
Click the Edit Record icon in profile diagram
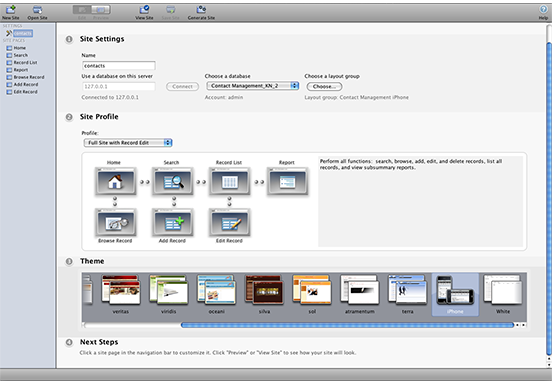[230, 222]
